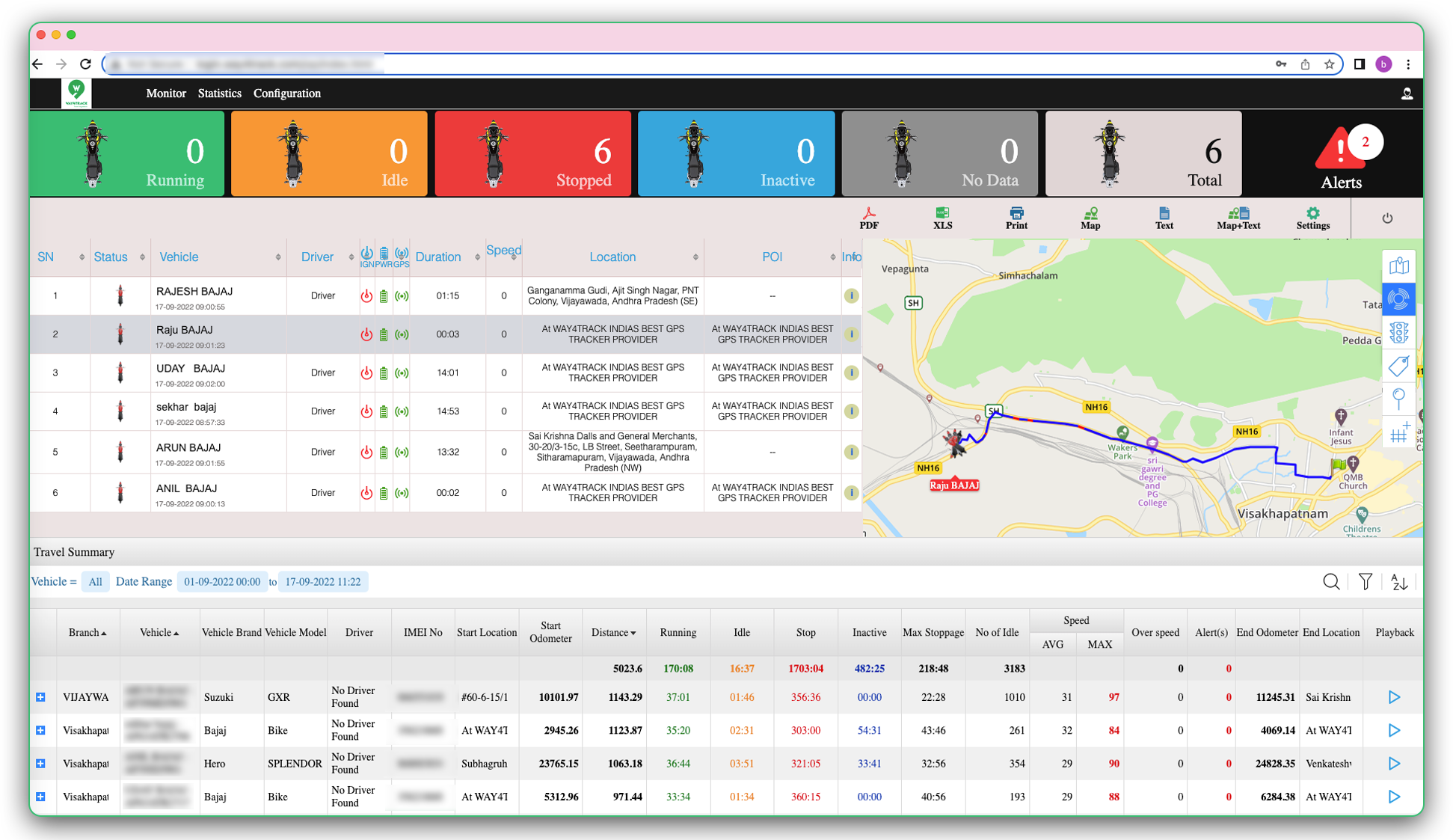Image resolution: width=1456 pixels, height=840 pixels.
Task: Switch to Map-only view
Action: click(1090, 218)
